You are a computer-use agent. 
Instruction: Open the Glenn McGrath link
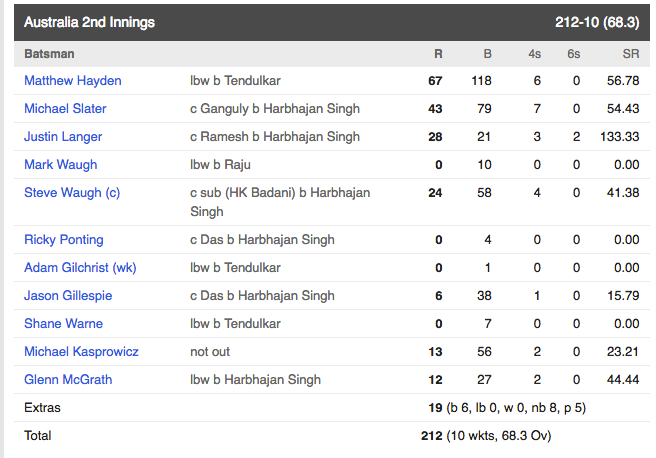pos(68,380)
